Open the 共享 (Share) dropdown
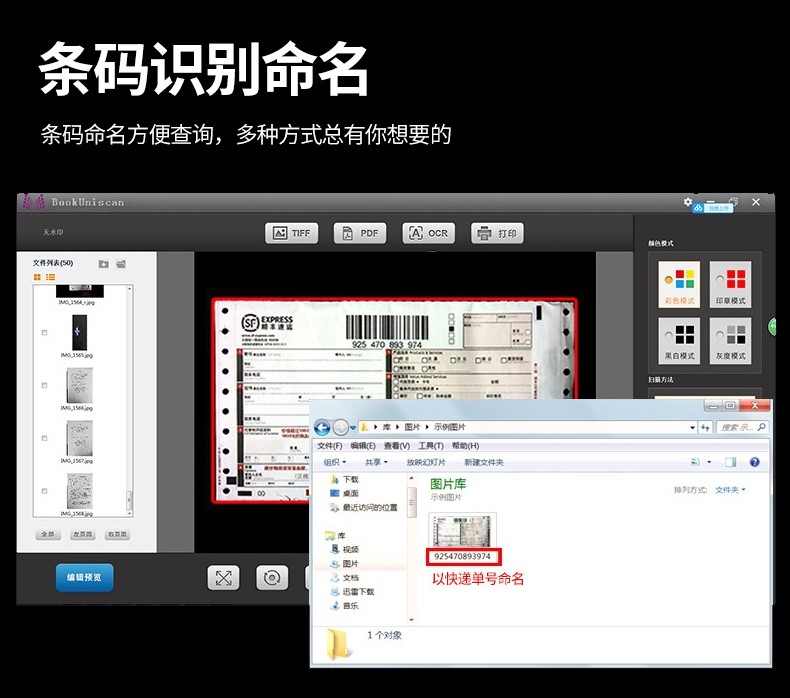790x698 pixels. [376, 462]
